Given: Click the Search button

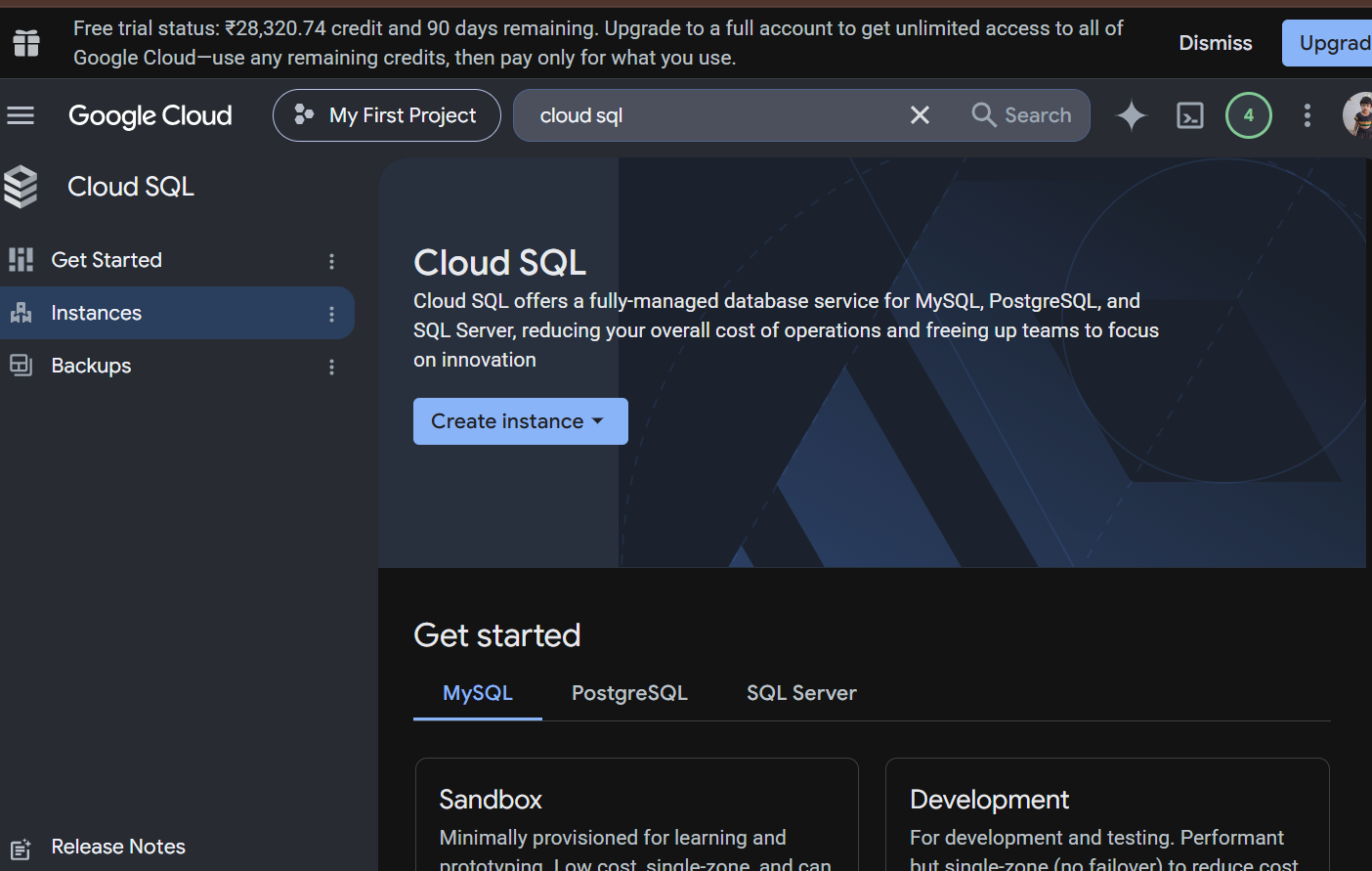Looking at the screenshot, I should [1022, 115].
